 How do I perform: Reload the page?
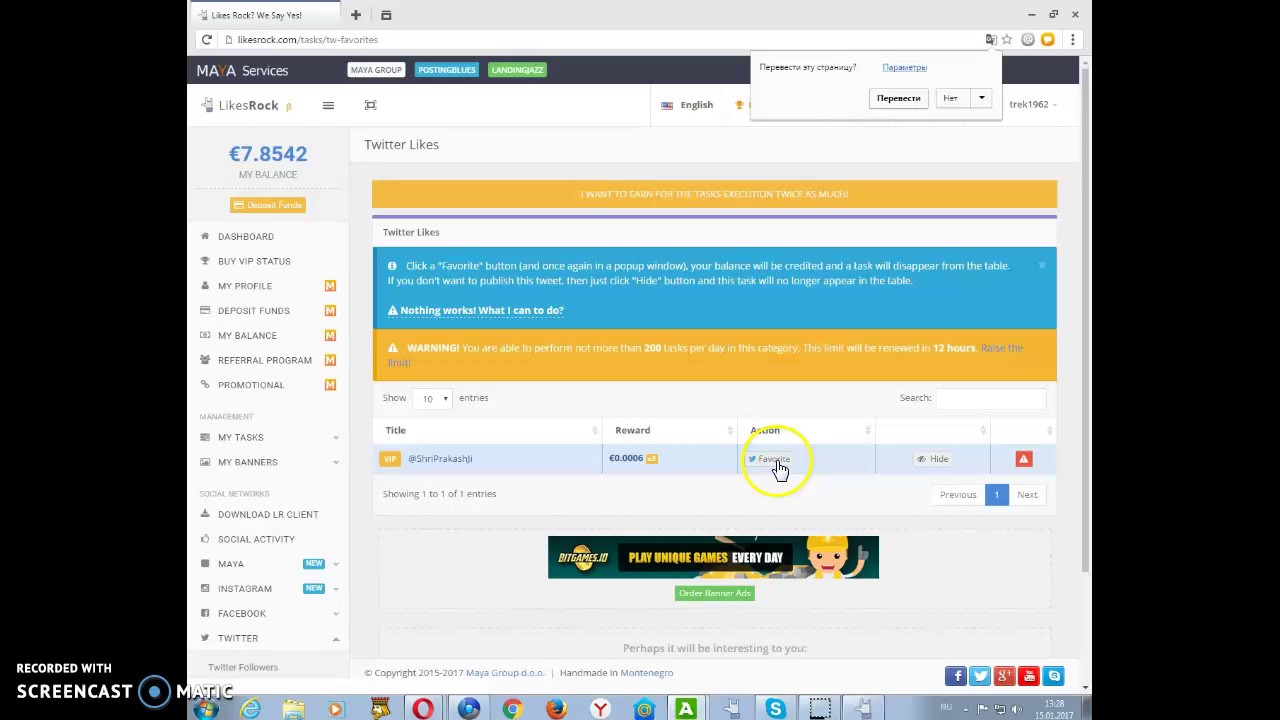[206, 40]
